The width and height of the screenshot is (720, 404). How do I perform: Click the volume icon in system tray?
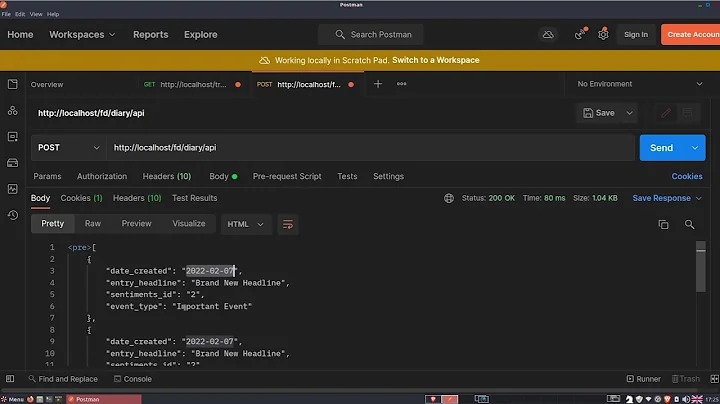pyautogui.click(x=686, y=399)
